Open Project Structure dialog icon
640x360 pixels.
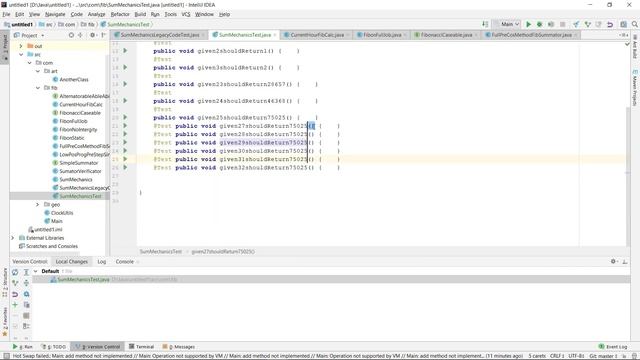623,24
